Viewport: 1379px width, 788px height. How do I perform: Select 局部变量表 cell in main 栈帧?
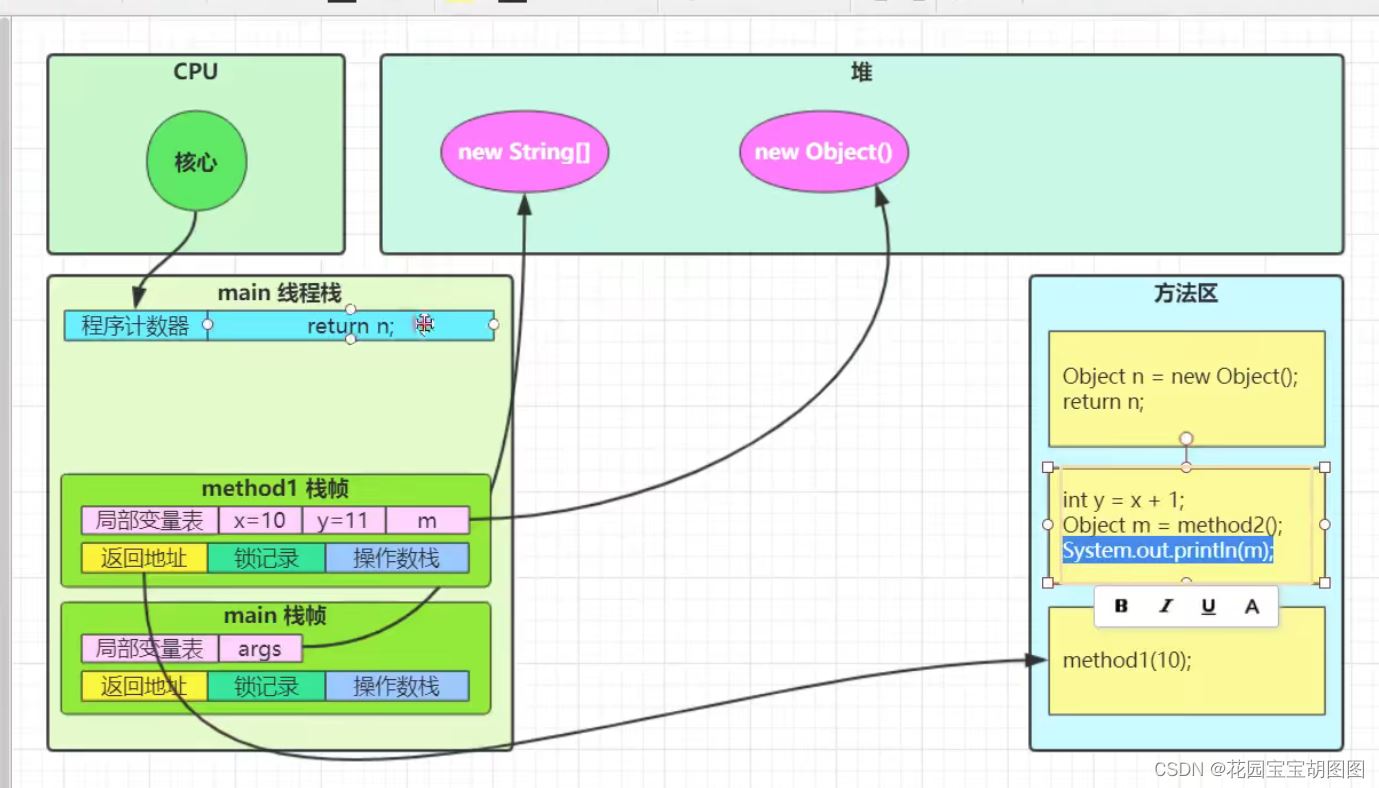click(x=149, y=649)
